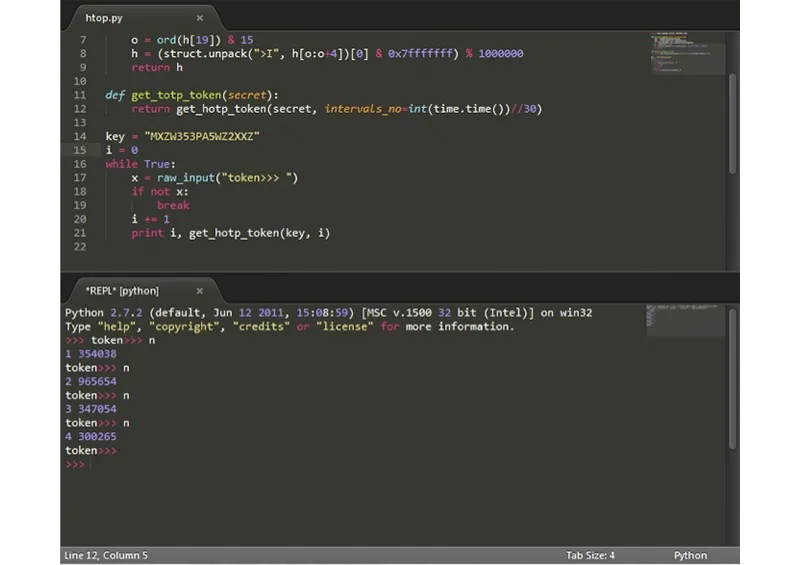Click 'intervals_no' keyword argument
Viewport: 800px width, 565px height.
point(363,109)
